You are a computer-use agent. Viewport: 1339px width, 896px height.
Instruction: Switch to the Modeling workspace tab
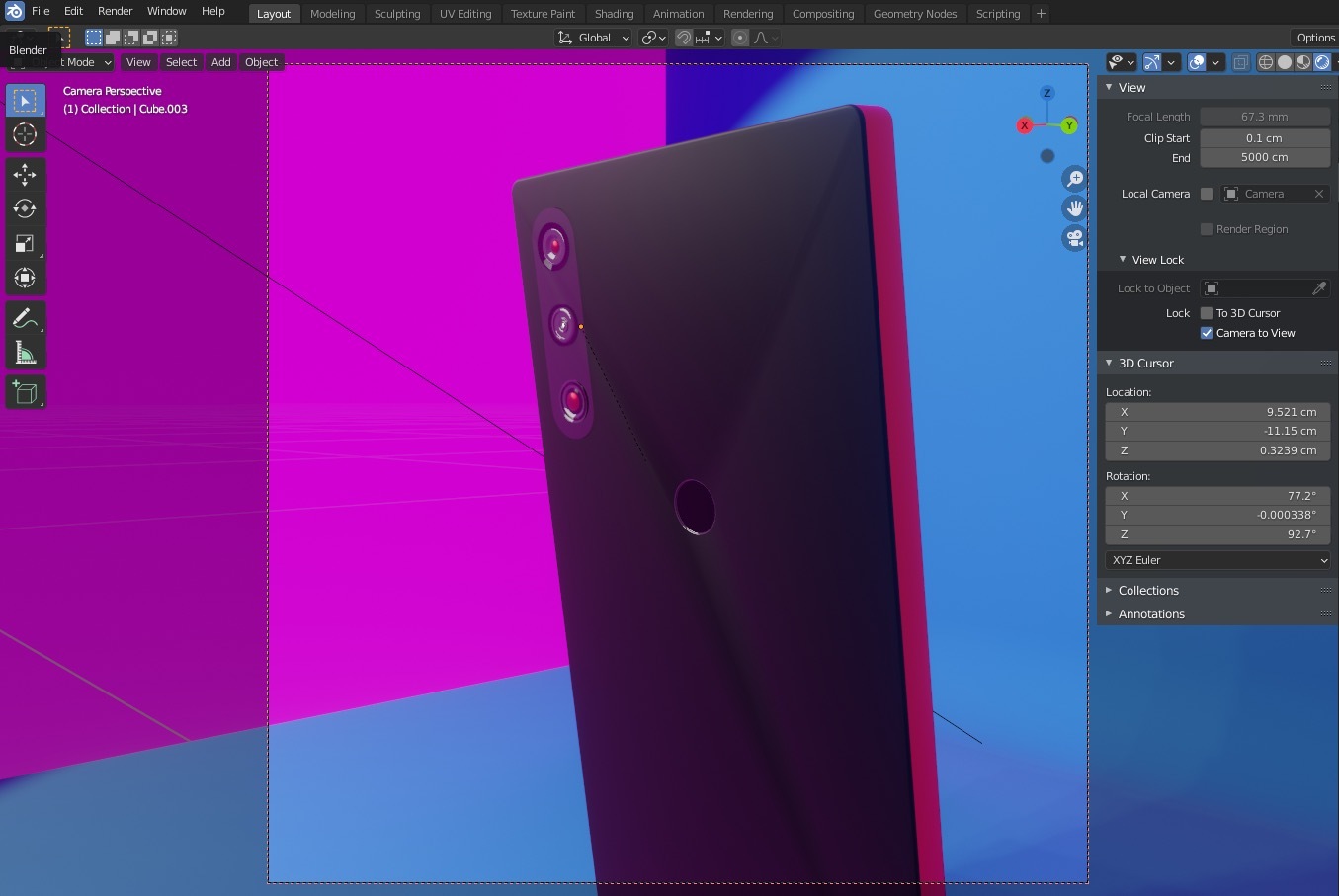332,14
